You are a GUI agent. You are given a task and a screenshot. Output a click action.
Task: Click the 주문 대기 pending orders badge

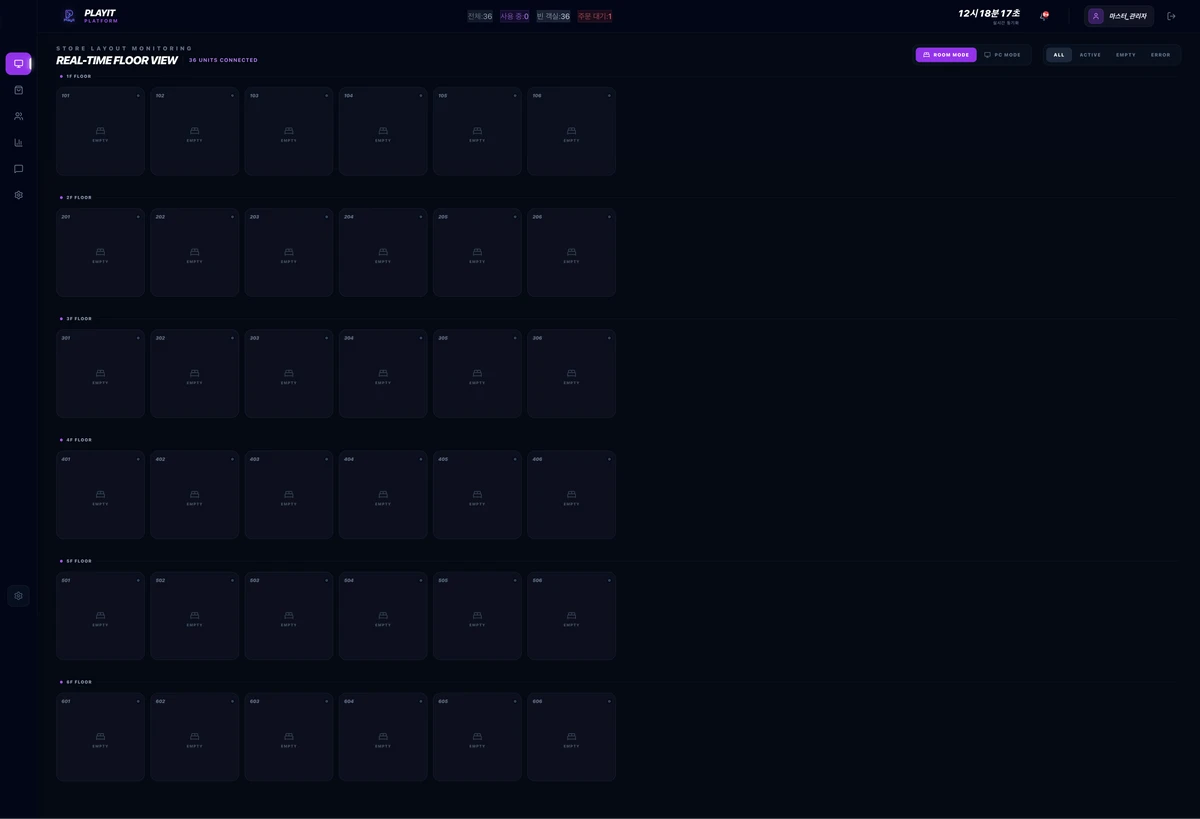(x=594, y=16)
